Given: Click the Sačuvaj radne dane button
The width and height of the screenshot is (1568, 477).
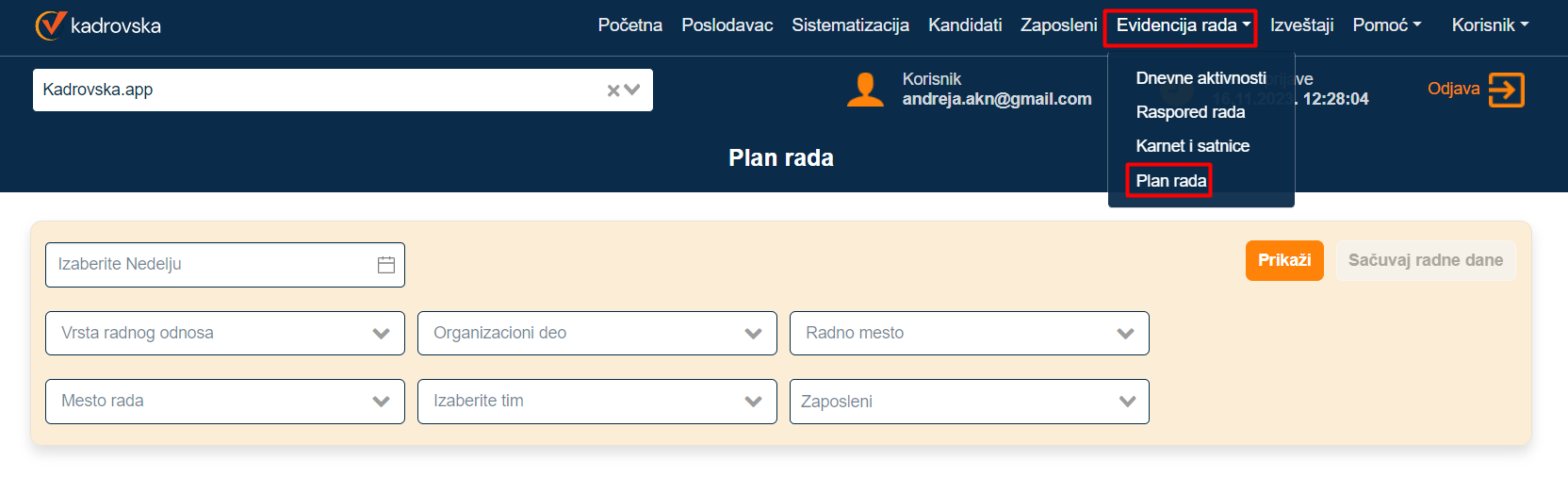Looking at the screenshot, I should (x=1425, y=260).
